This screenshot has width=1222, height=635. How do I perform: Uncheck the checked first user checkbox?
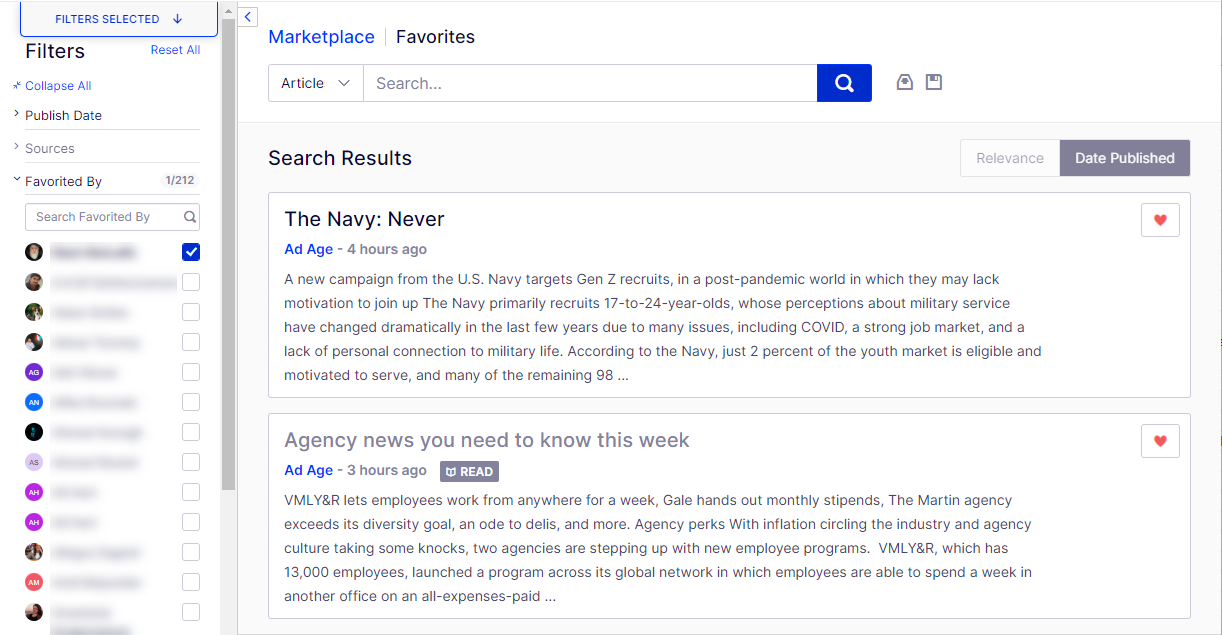point(191,252)
